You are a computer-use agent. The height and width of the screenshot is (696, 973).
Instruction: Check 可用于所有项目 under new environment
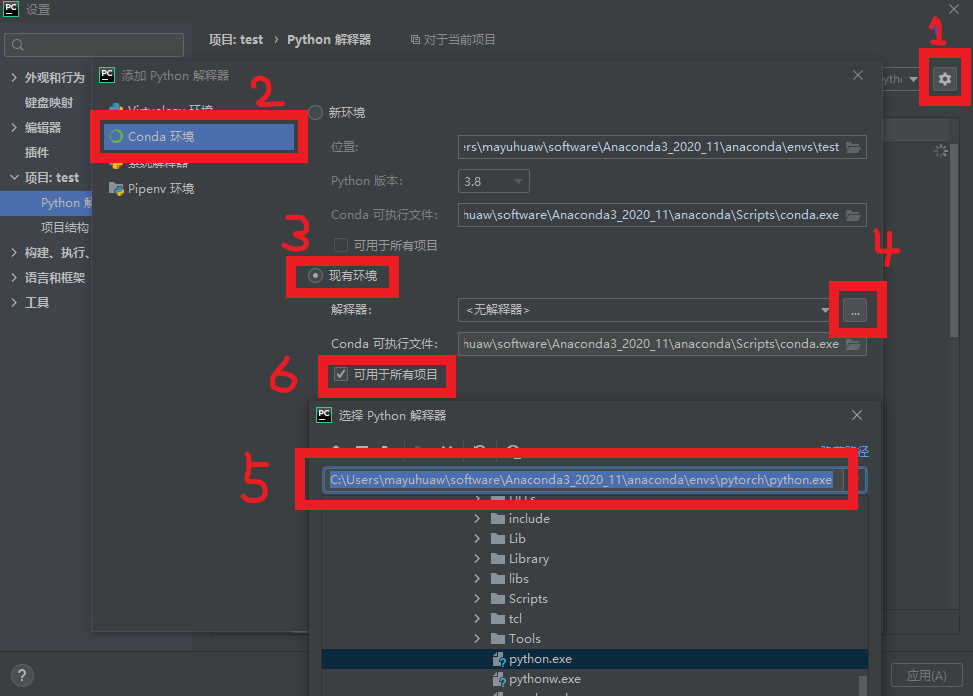[341, 245]
